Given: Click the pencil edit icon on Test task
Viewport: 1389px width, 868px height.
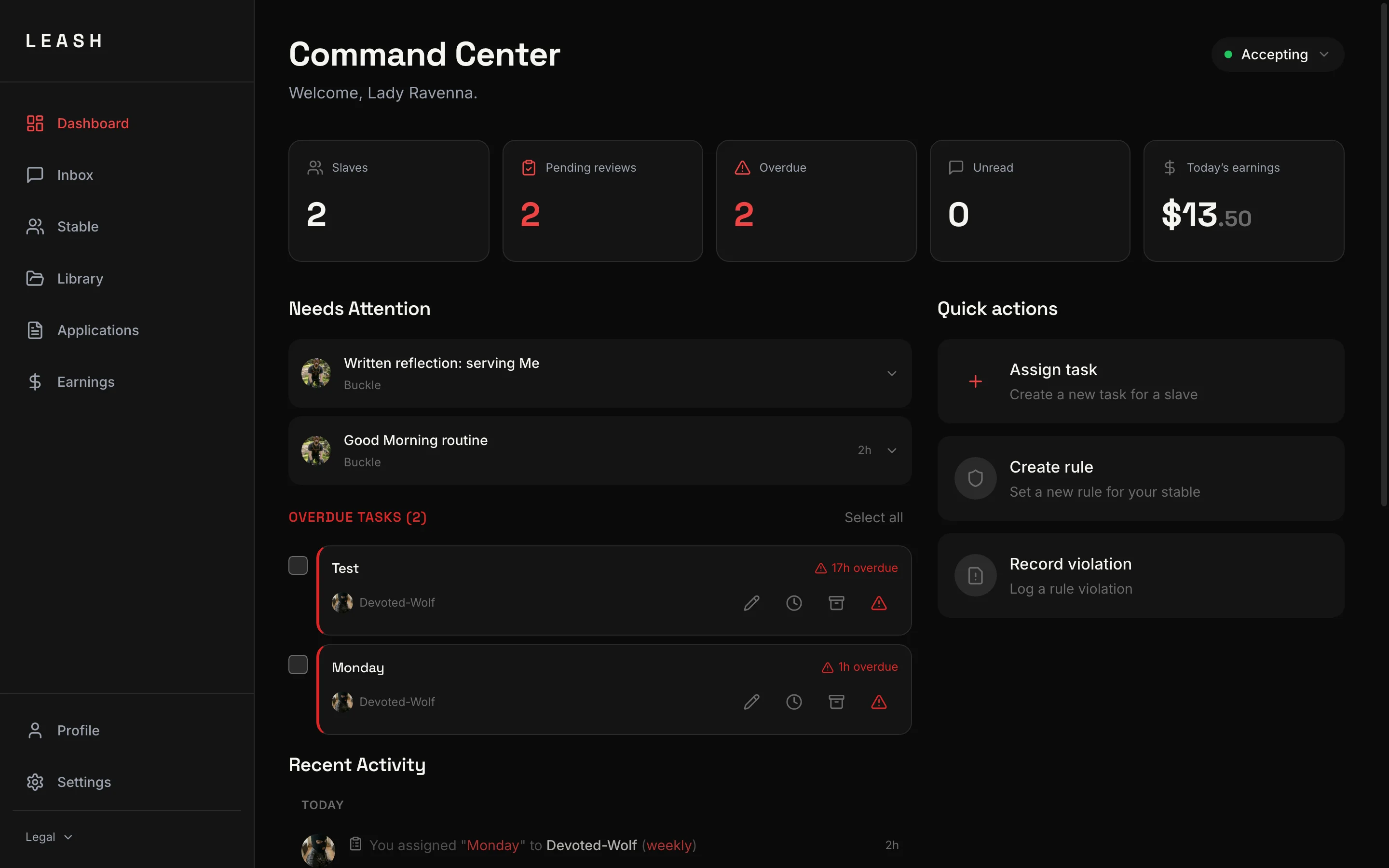Looking at the screenshot, I should 751,603.
